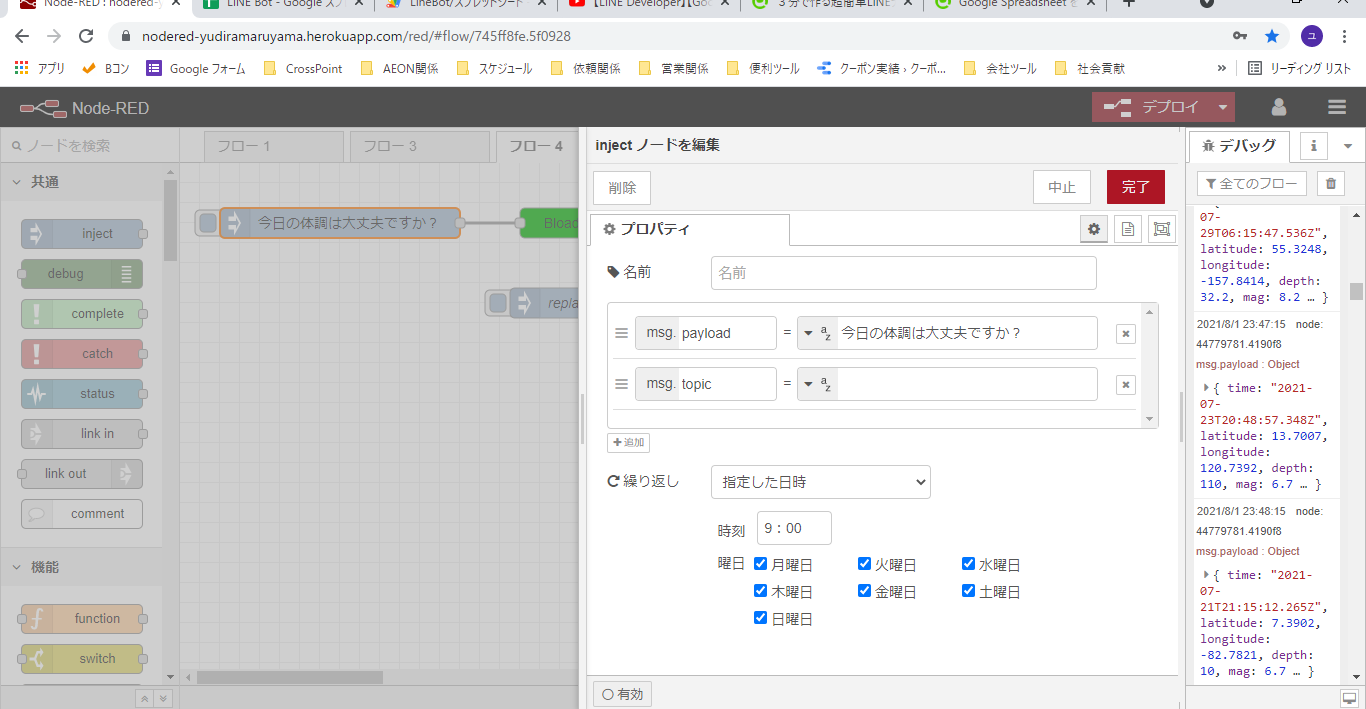Viewport: 1366px width, 709px height.
Task: Open the プロパティ tab
Action: click(690, 229)
